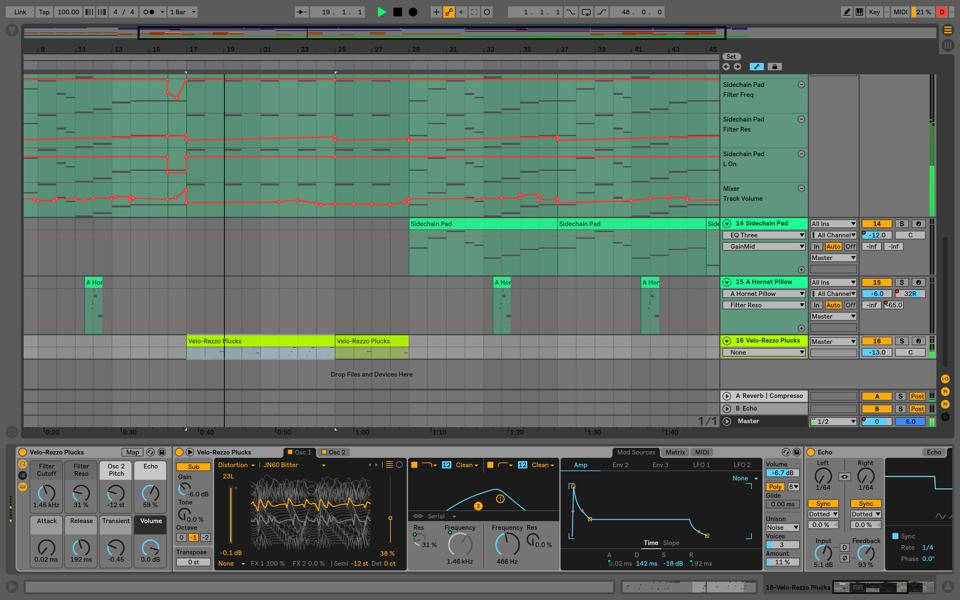Open the Matrix tab in Wavetable

(675, 452)
